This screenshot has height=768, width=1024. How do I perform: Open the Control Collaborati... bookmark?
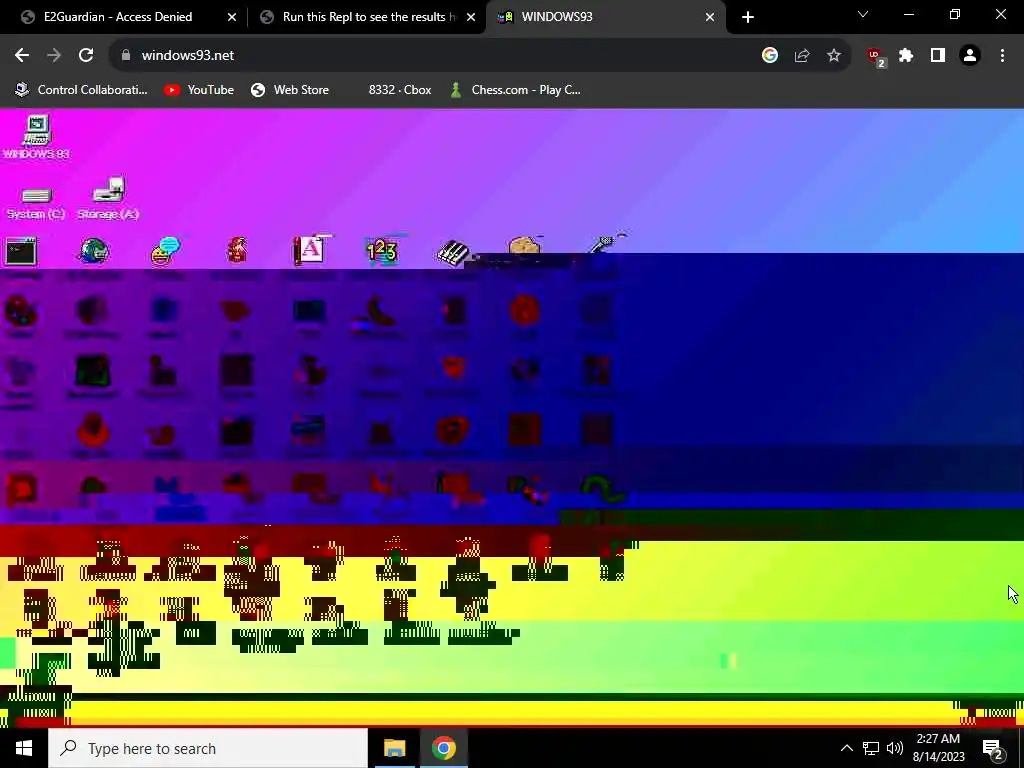pos(82,90)
